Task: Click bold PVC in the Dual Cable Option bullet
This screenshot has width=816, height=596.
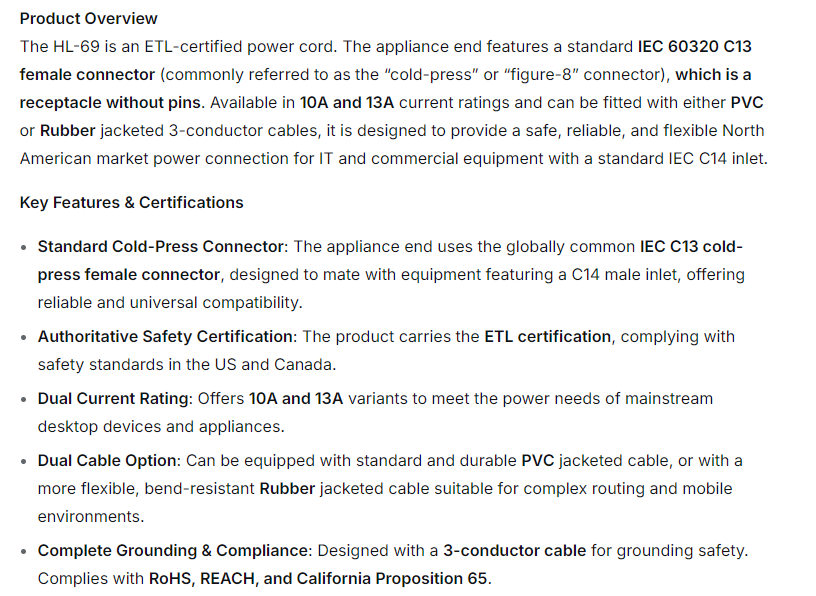Action: [x=537, y=460]
